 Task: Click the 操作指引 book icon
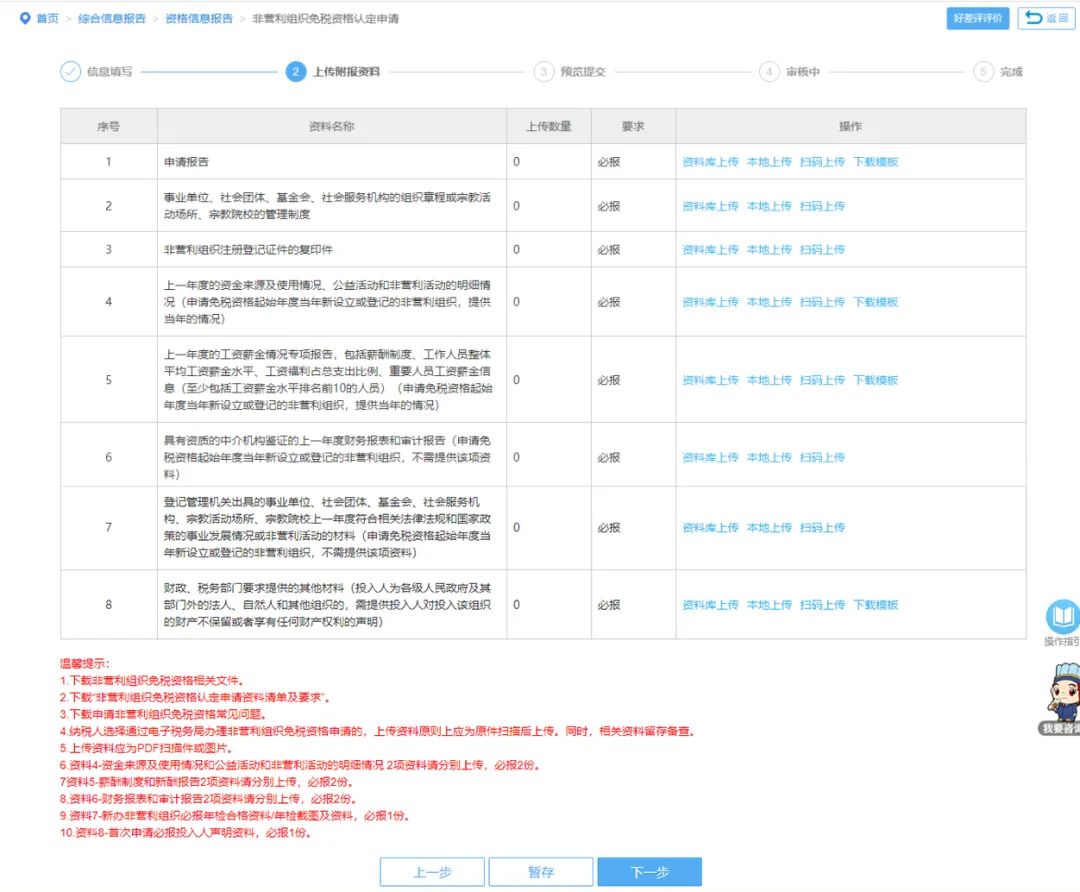(x=1062, y=616)
